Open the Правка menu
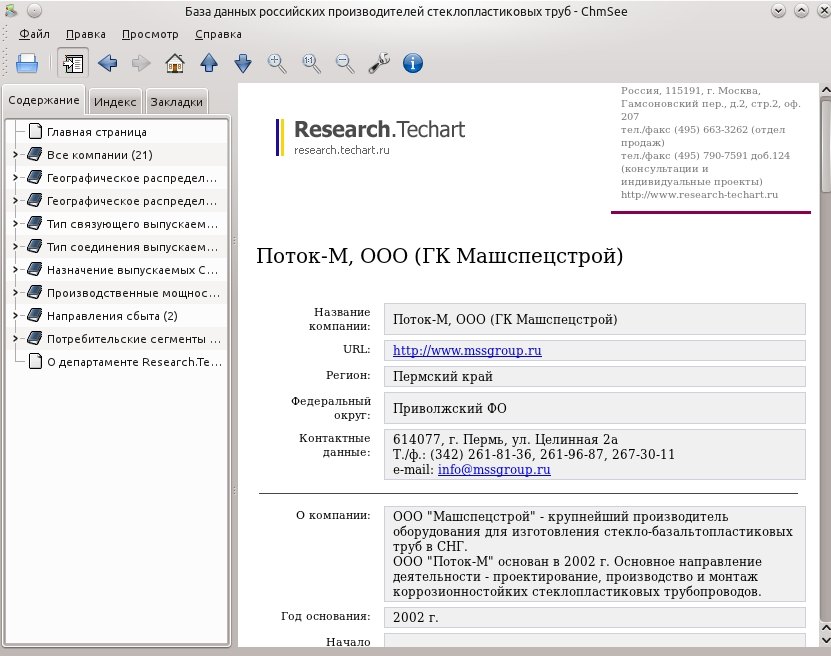Image resolution: width=831 pixels, height=656 pixels. pyautogui.click(x=85, y=34)
